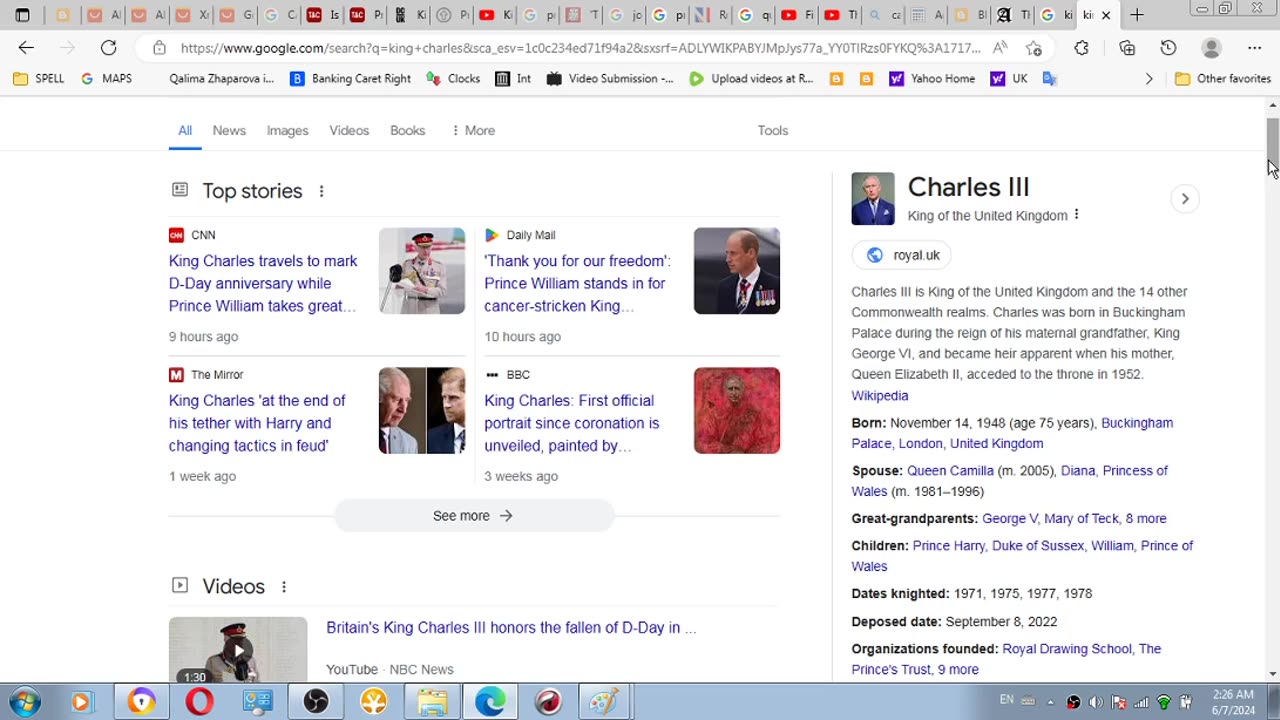This screenshot has height=720, width=1280.
Task: Open Videos section options three dots
Action: click(284, 587)
